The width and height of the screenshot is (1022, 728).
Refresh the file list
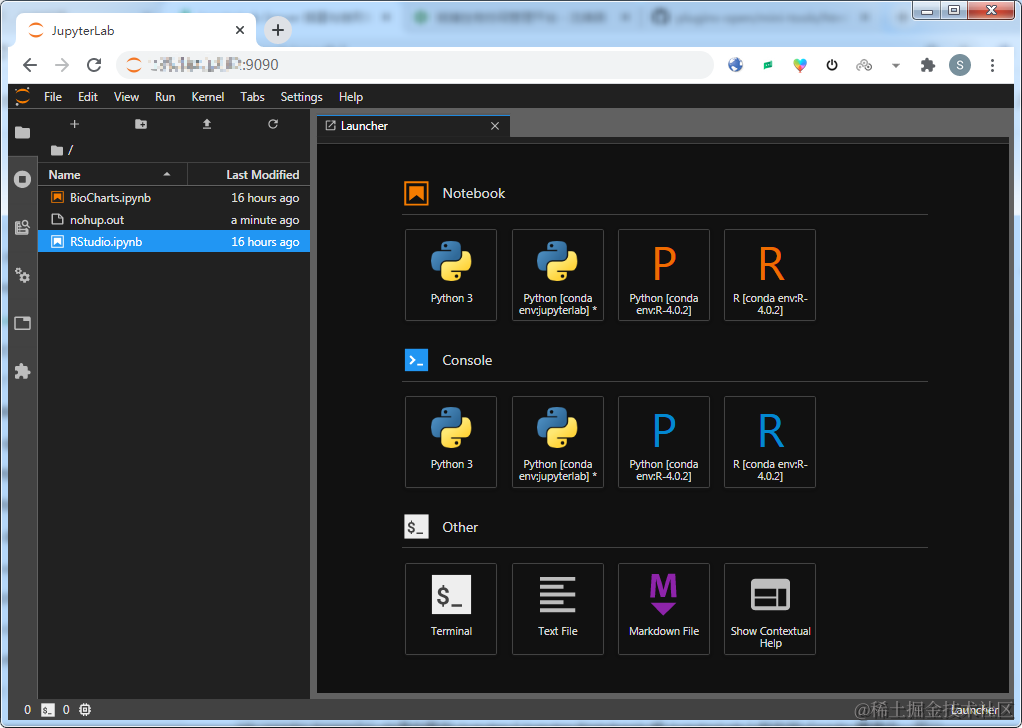click(x=273, y=124)
